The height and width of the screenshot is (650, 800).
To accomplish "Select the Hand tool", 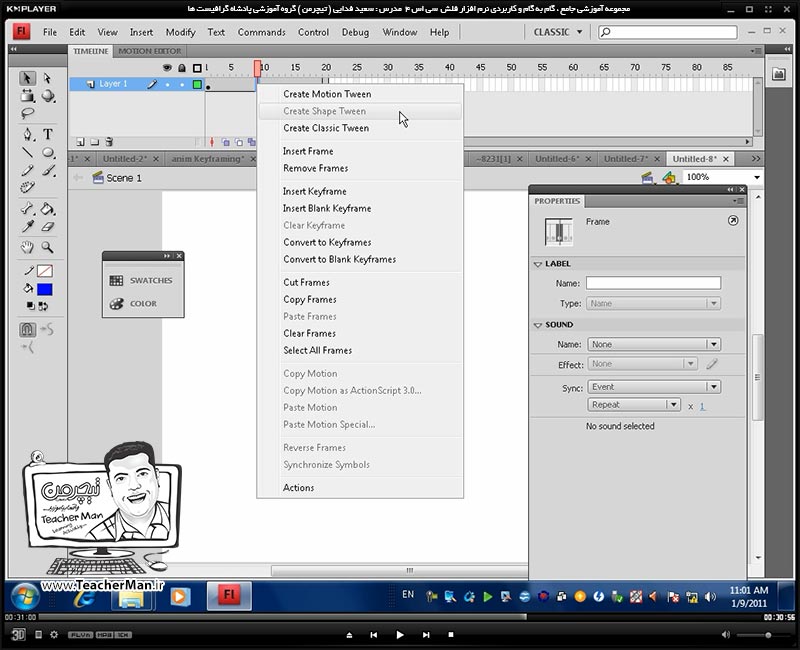I will tap(27, 247).
